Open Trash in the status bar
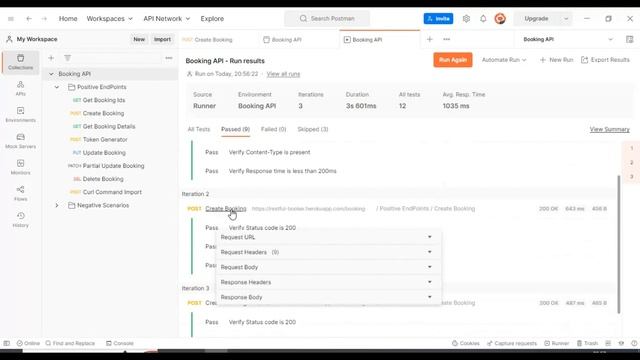640x360 pixels. click(x=587, y=343)
